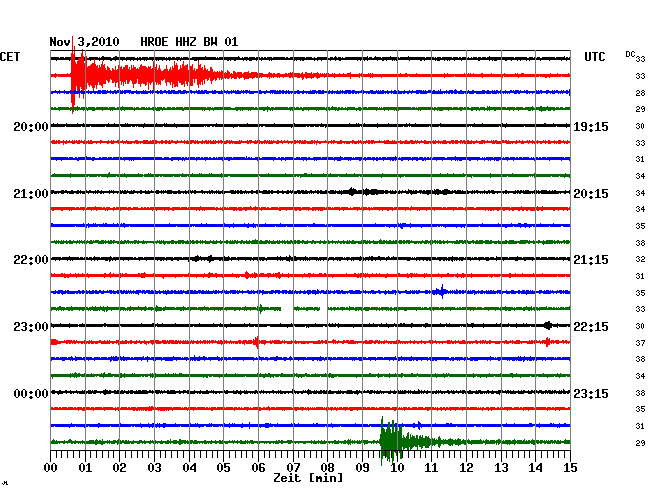Screen dimensions: 650x494
Task: Select the "09" minute tick label
Action: 362,468
